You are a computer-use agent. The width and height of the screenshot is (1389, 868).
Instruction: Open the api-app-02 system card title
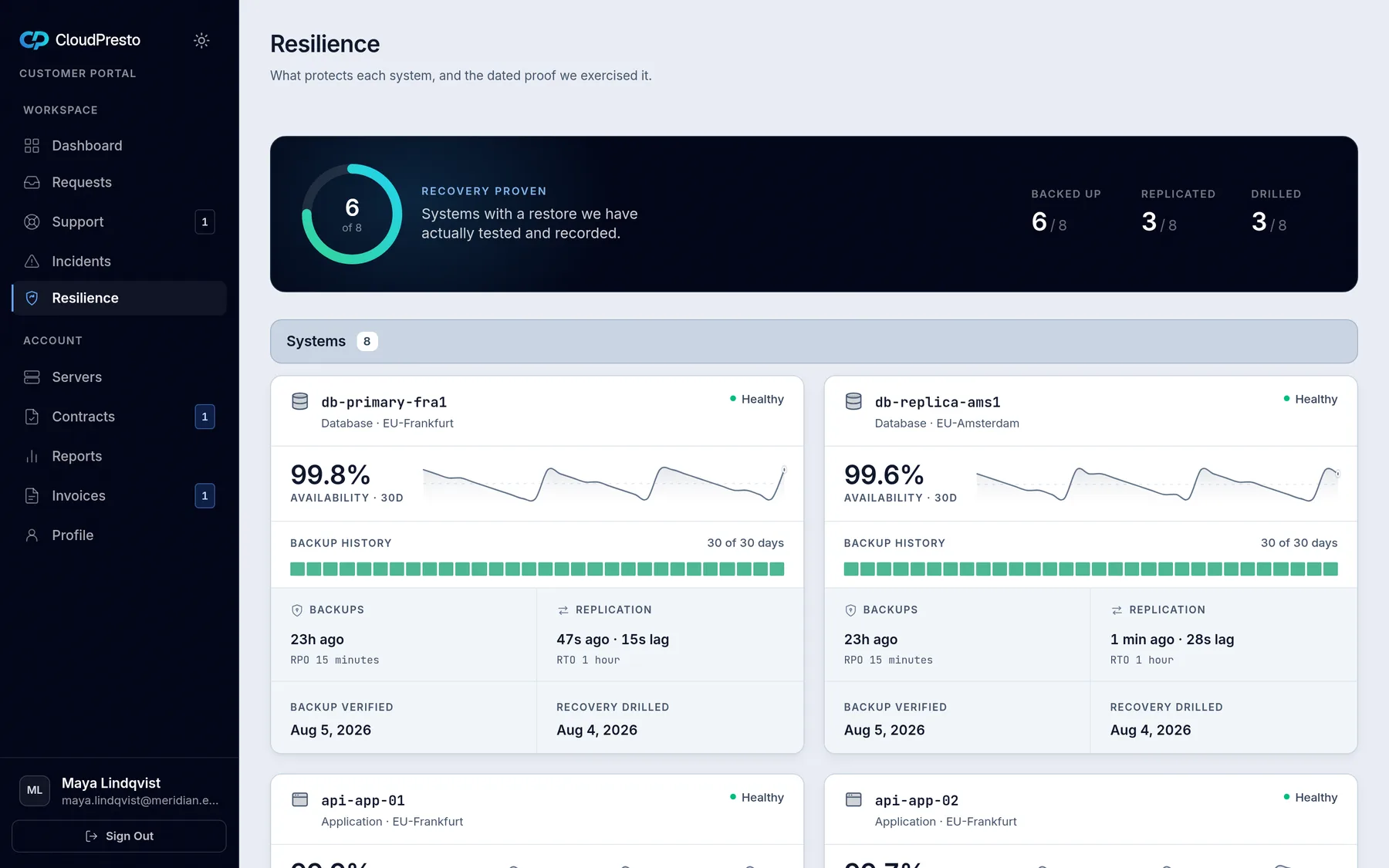917,801
